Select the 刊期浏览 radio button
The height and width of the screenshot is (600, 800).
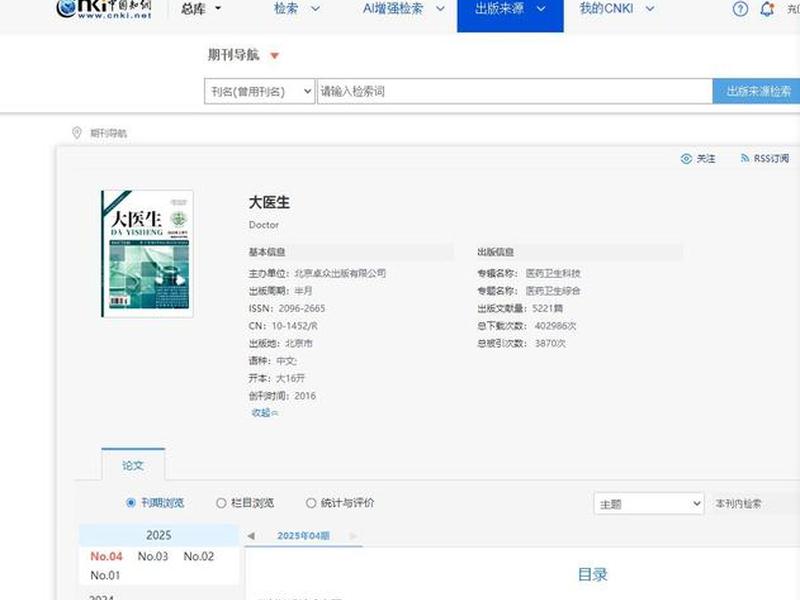(131, 503)
